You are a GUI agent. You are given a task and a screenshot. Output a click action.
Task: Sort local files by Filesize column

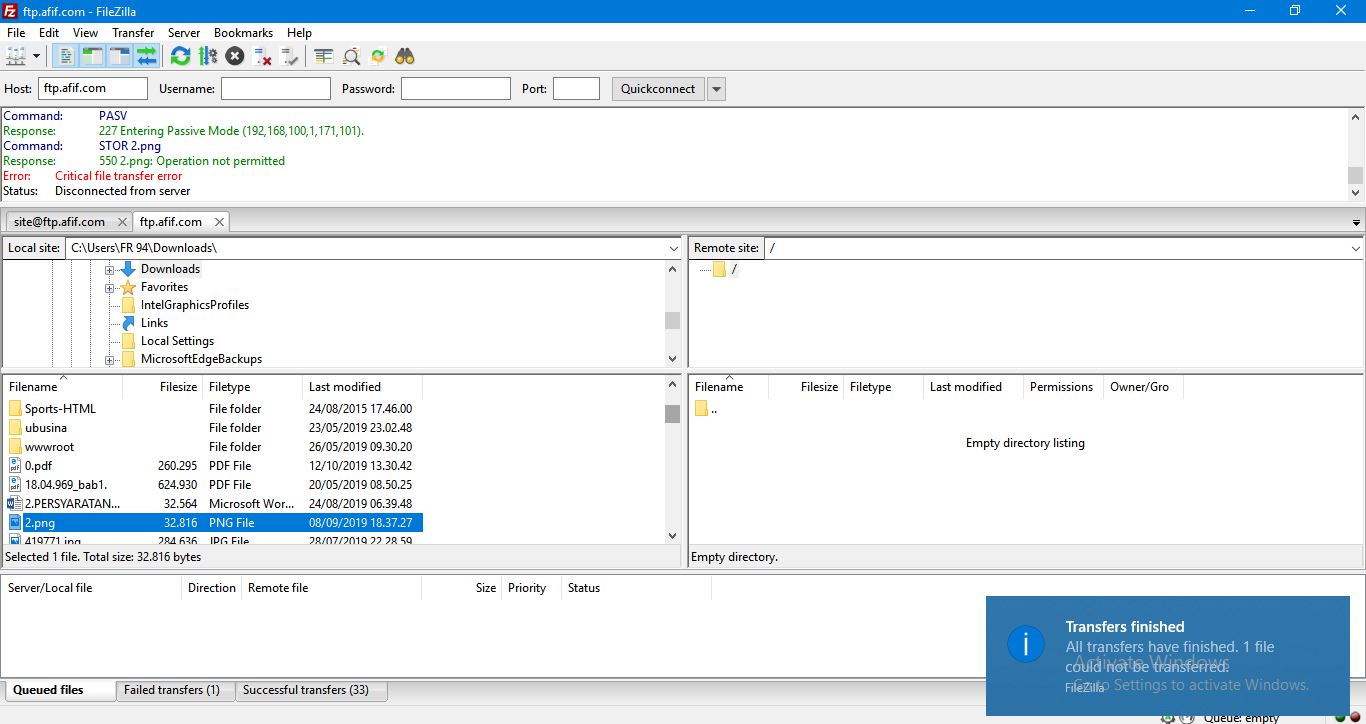(162, 387)
